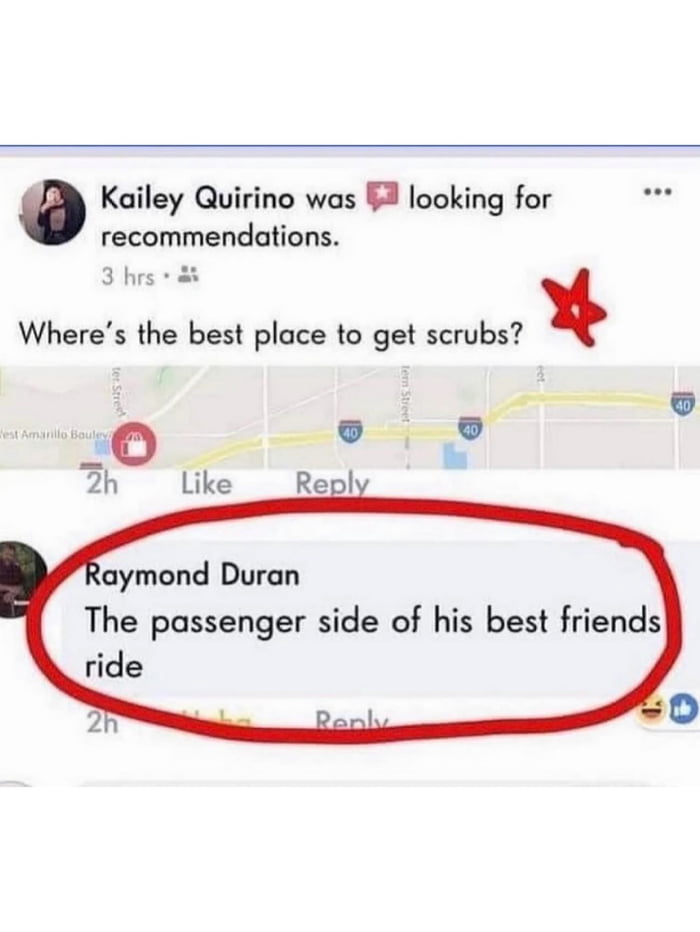
Task: Open Kailey Quirino's profile name link
Action: click(x=198, y=198)
